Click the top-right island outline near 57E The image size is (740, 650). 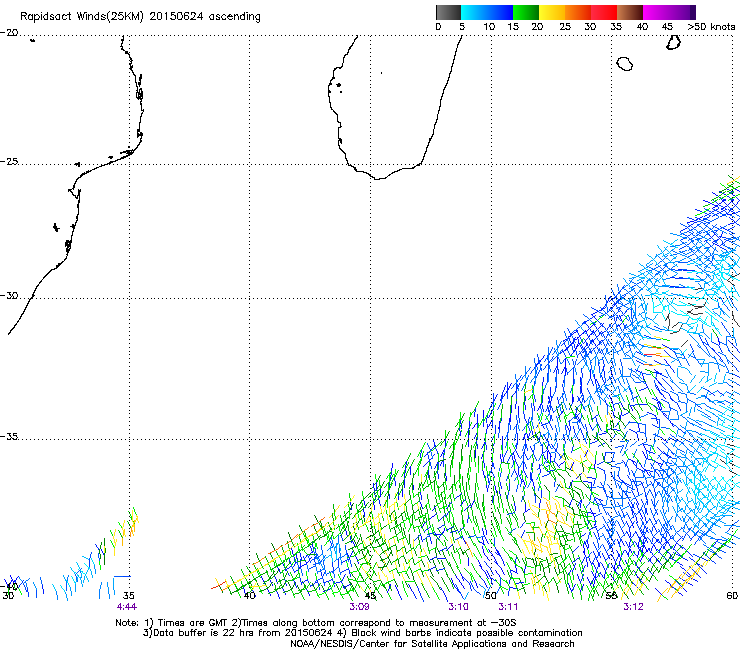point(673,42)
